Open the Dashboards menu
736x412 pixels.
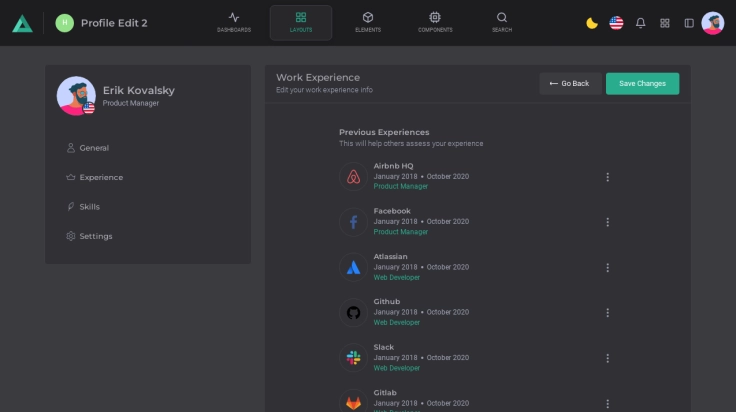pos(234,22)
